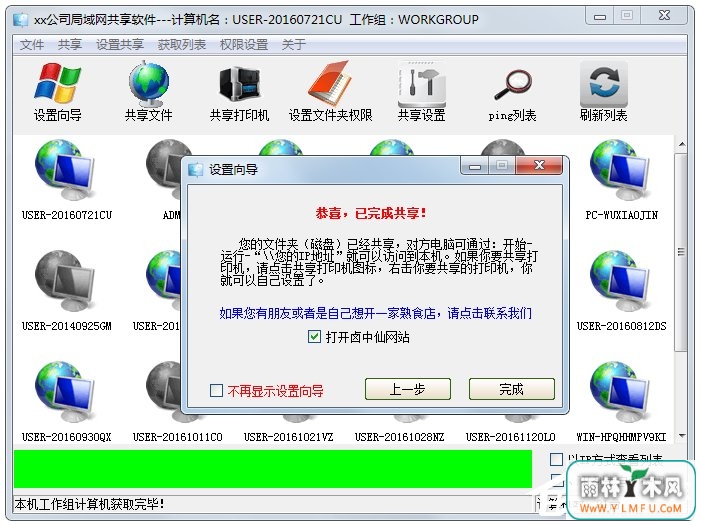701x525 pixels.
Task: Click the USER-20161021VZ computer label
Action: coord(288,437)
